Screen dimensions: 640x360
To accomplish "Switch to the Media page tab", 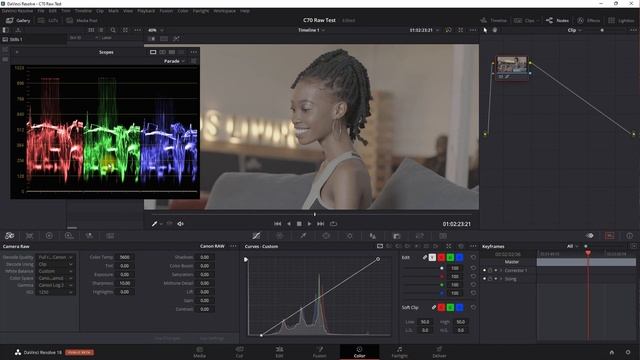I will coord(200,352).
